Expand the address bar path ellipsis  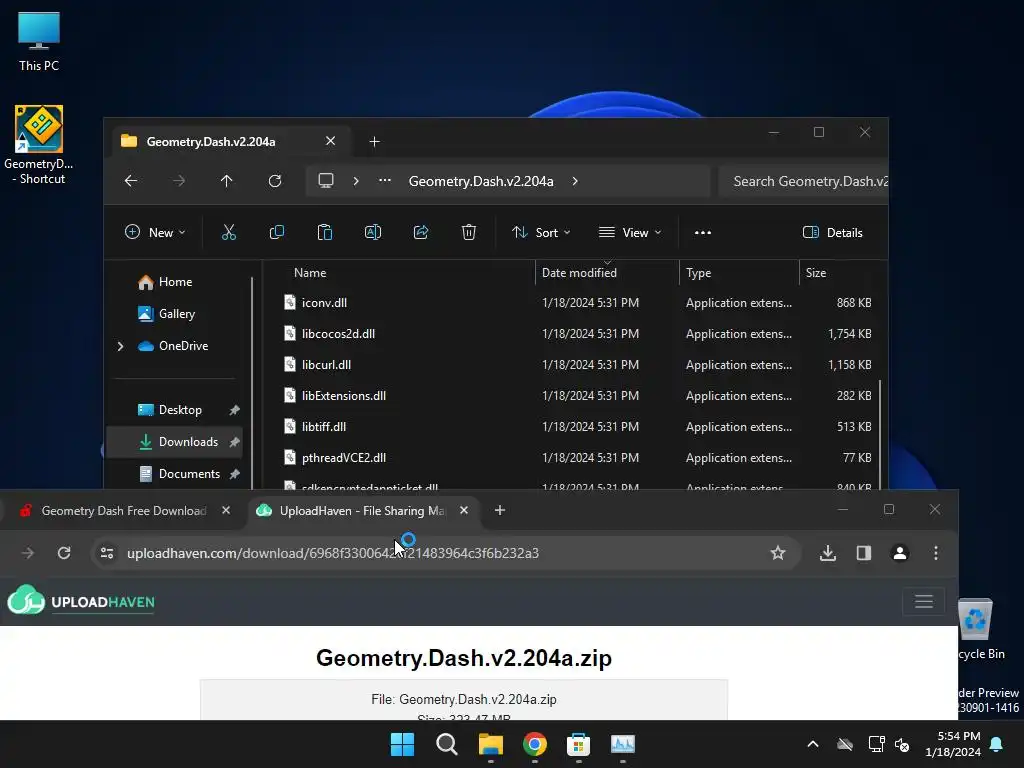pyautogui.click(x=385, y=181)
